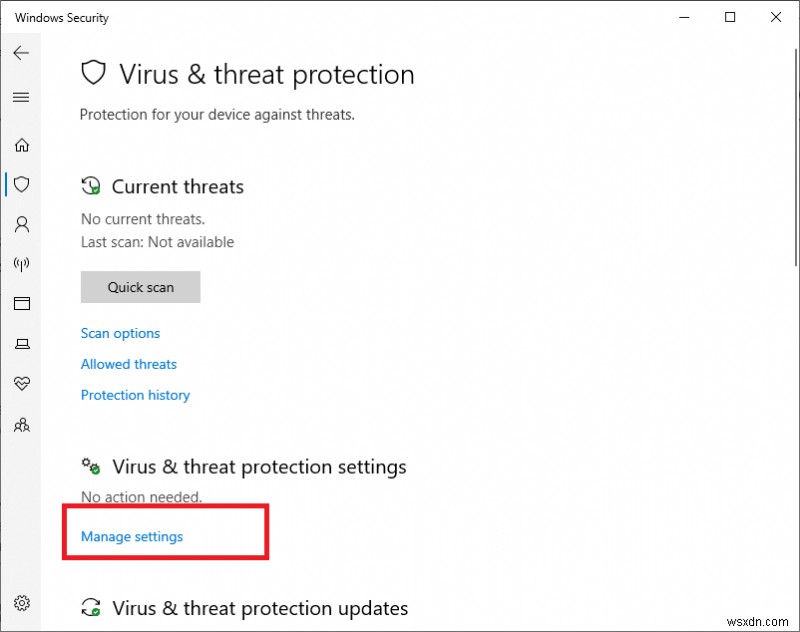Open Device security laptop icon
800x632 pixels.
(21, 344)
